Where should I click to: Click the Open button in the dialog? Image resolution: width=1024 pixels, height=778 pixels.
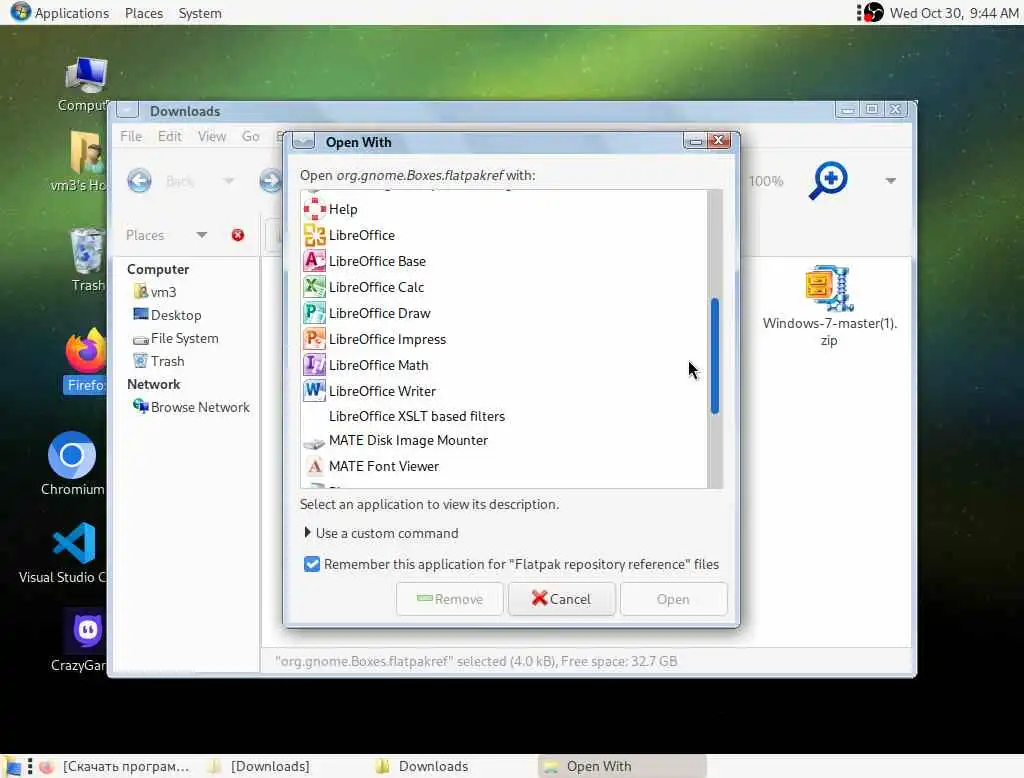point(673,599)
